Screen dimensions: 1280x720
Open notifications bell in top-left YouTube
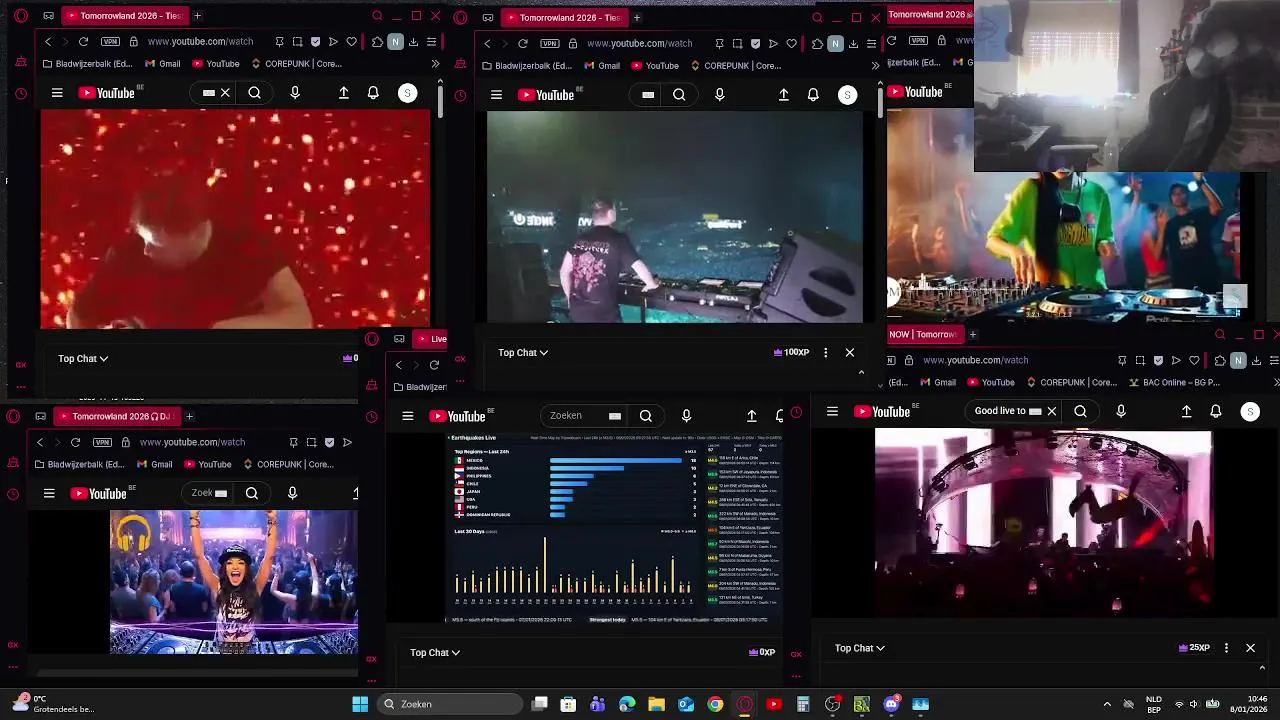(x=373, y=93)
